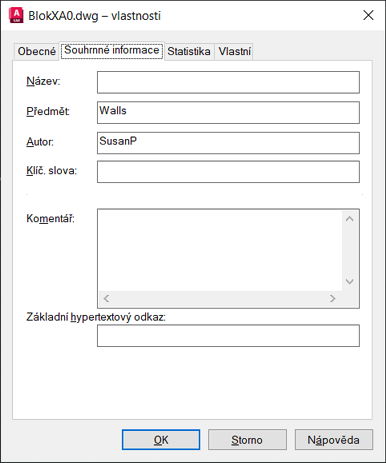Focus the Klíč. slova input field
The height and width of the screenshot is (463, 386).
tap(228, 172)
